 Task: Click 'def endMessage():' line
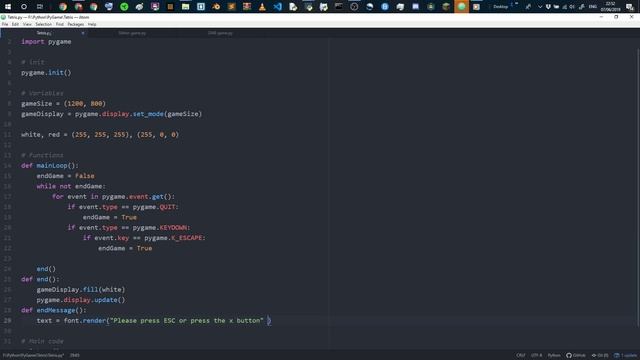[54, 310]
